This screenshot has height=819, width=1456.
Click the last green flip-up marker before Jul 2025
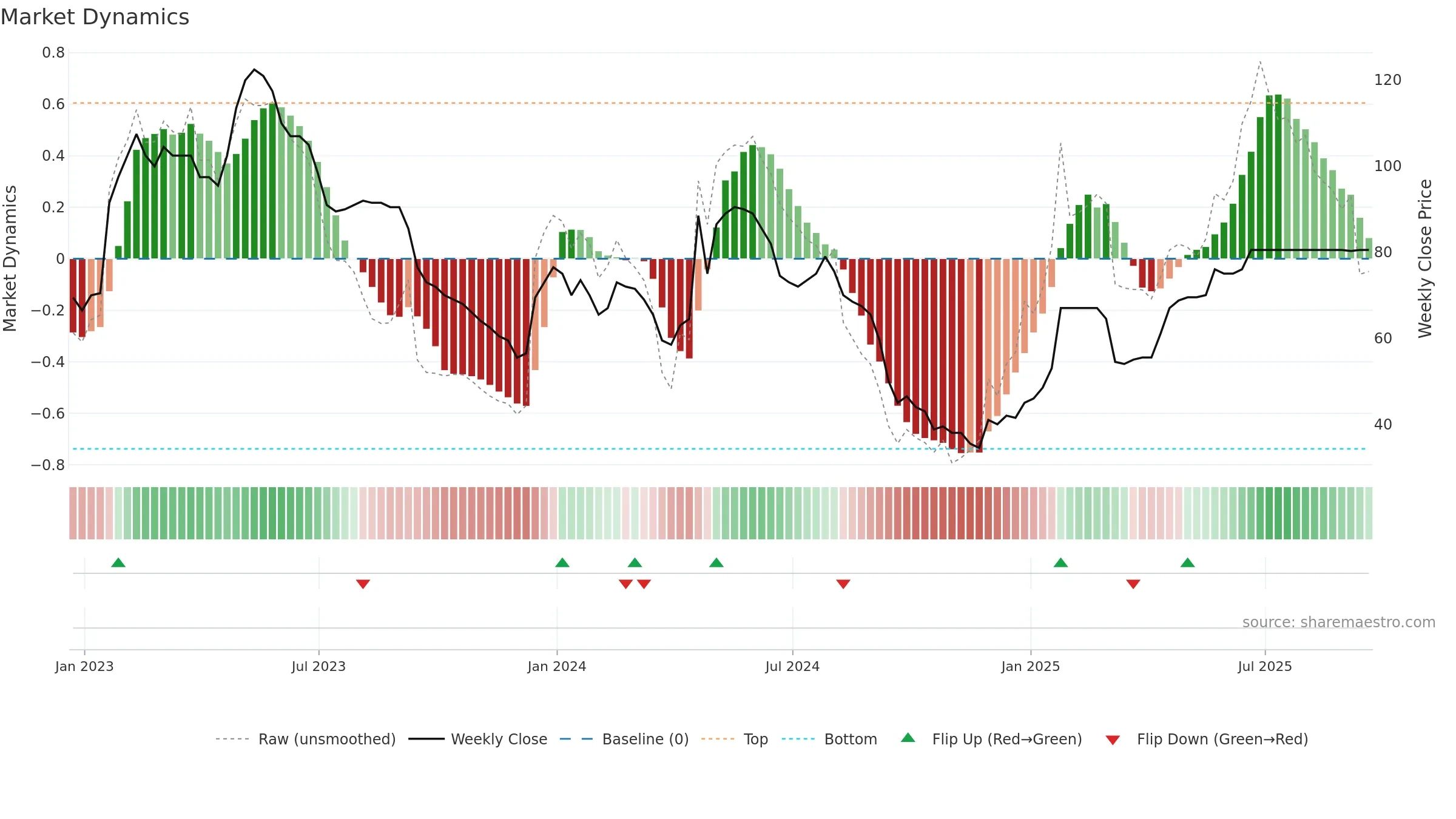[1187, 562]
